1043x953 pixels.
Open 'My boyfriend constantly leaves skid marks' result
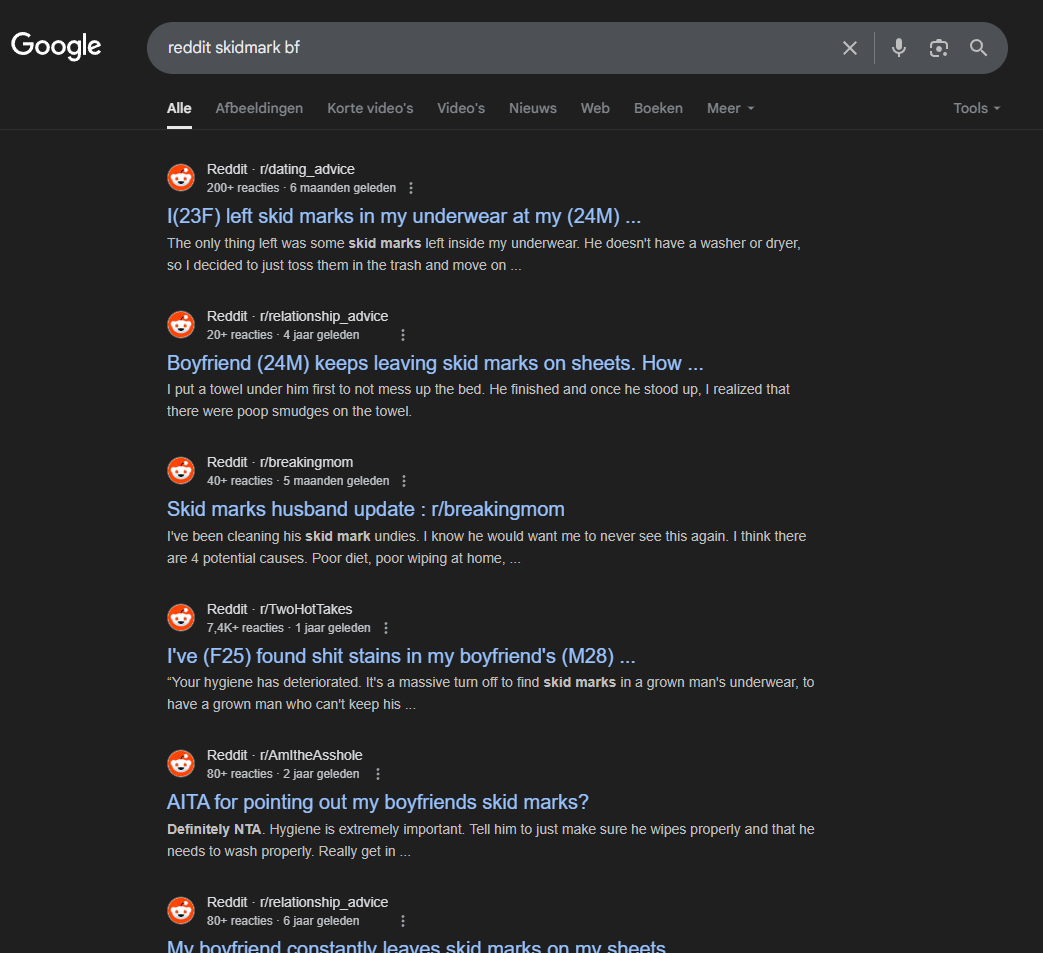pyautogui.click(x=416, y=946)
